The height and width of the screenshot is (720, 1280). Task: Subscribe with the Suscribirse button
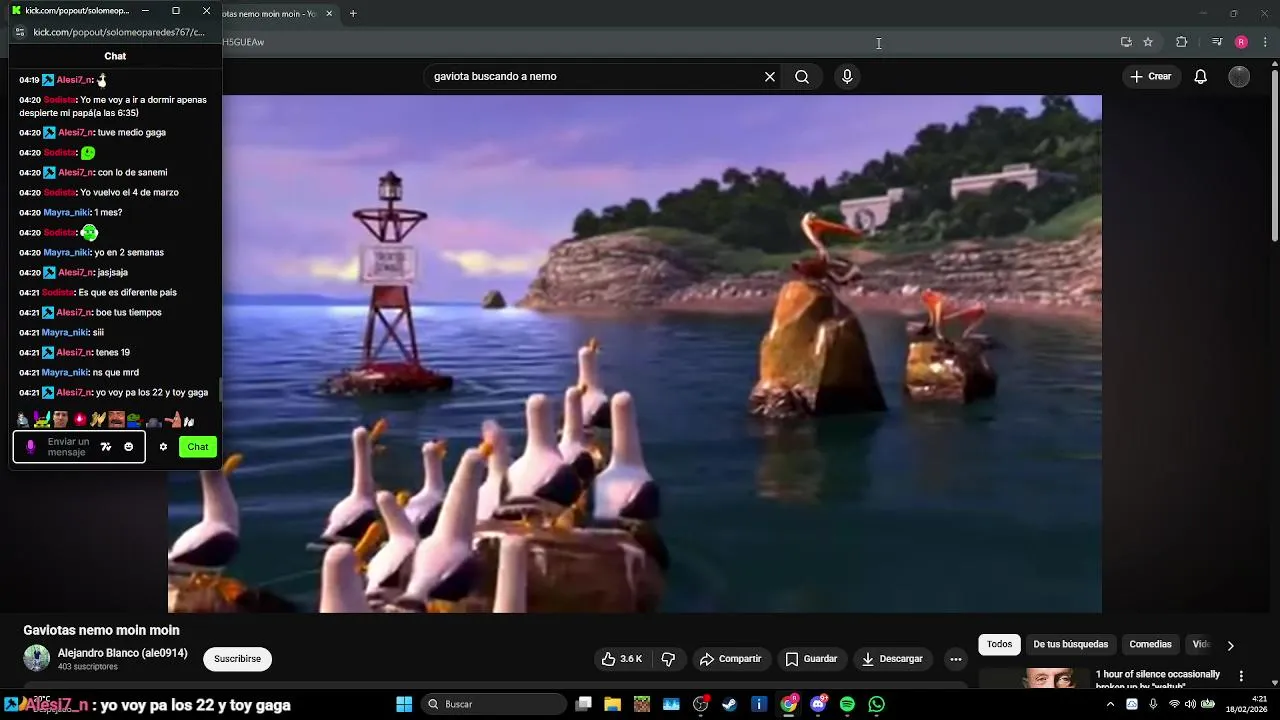pyautogui.click(x=237, y=659)
